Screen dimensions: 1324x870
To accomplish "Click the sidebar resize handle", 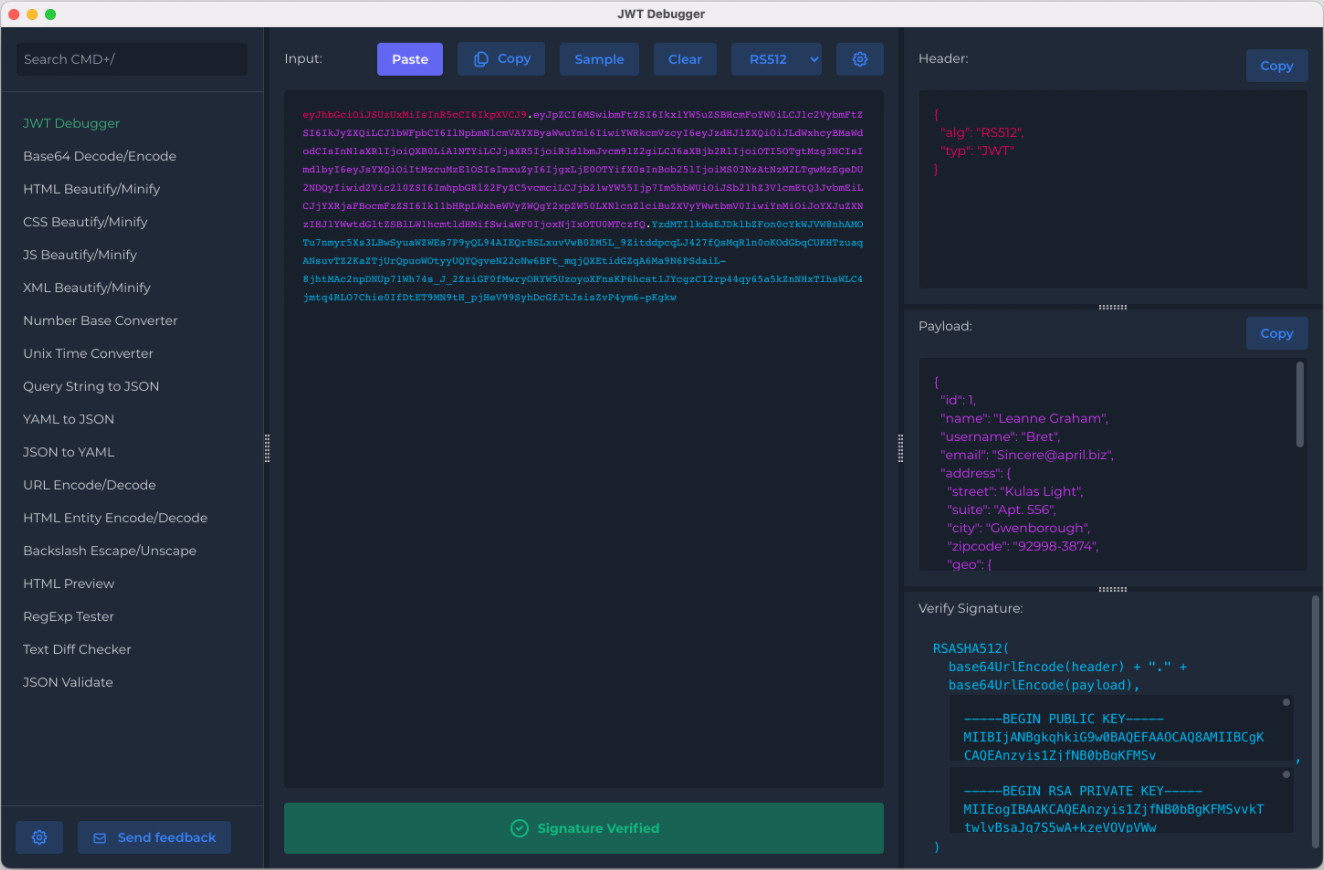I will coord(267,448).
